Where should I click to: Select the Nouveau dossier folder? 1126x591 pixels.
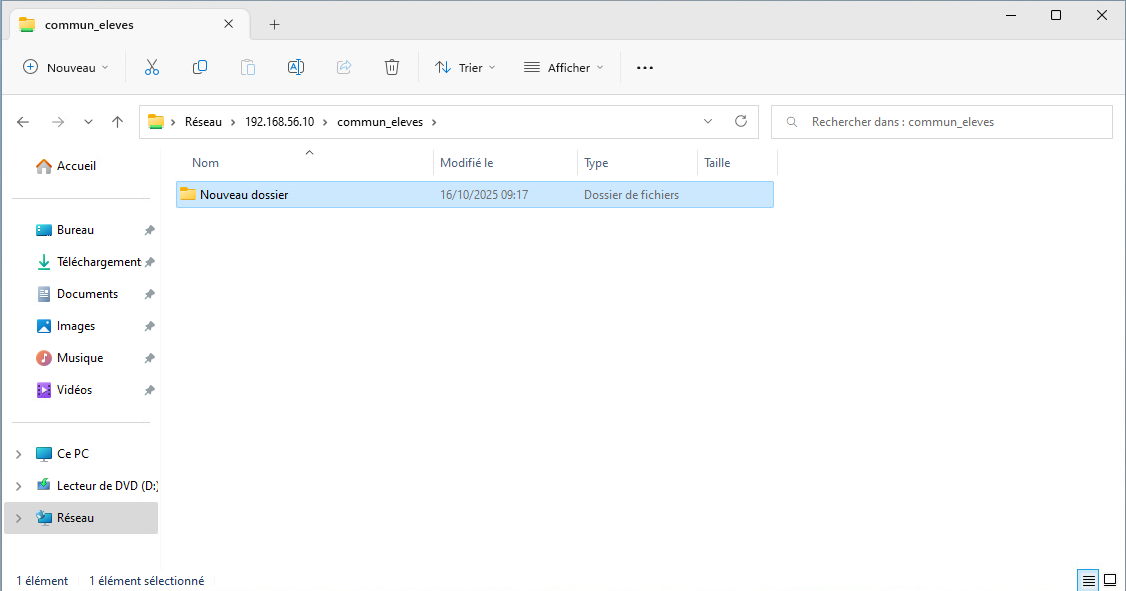tap(244, 195)
